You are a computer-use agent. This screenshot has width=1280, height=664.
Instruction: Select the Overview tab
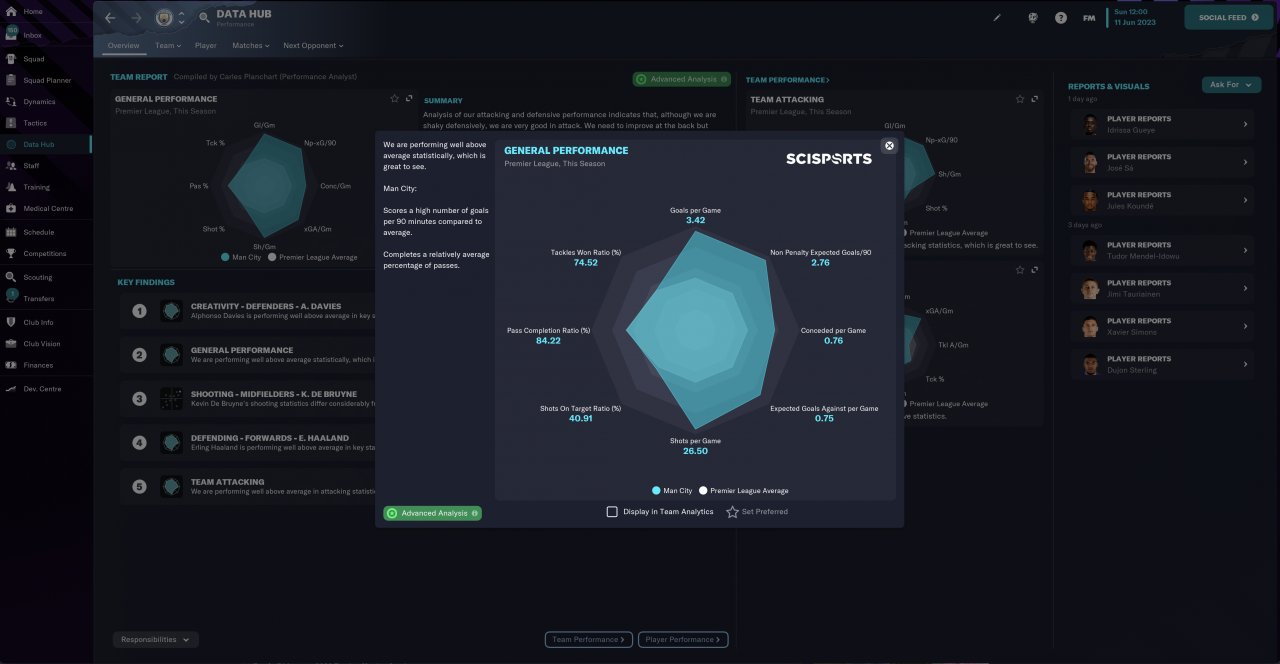click(123, 45)
